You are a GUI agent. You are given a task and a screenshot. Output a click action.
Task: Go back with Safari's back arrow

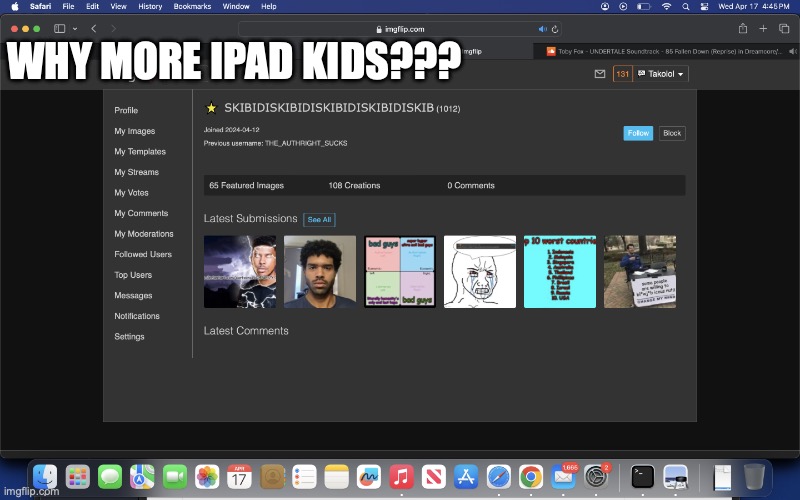point(94,29)
